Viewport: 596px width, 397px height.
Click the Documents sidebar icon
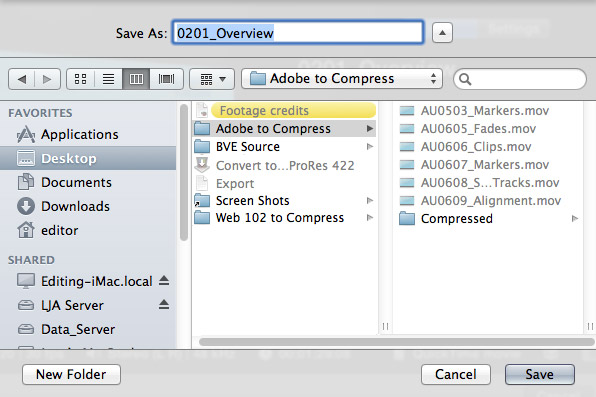click(26, 182)
